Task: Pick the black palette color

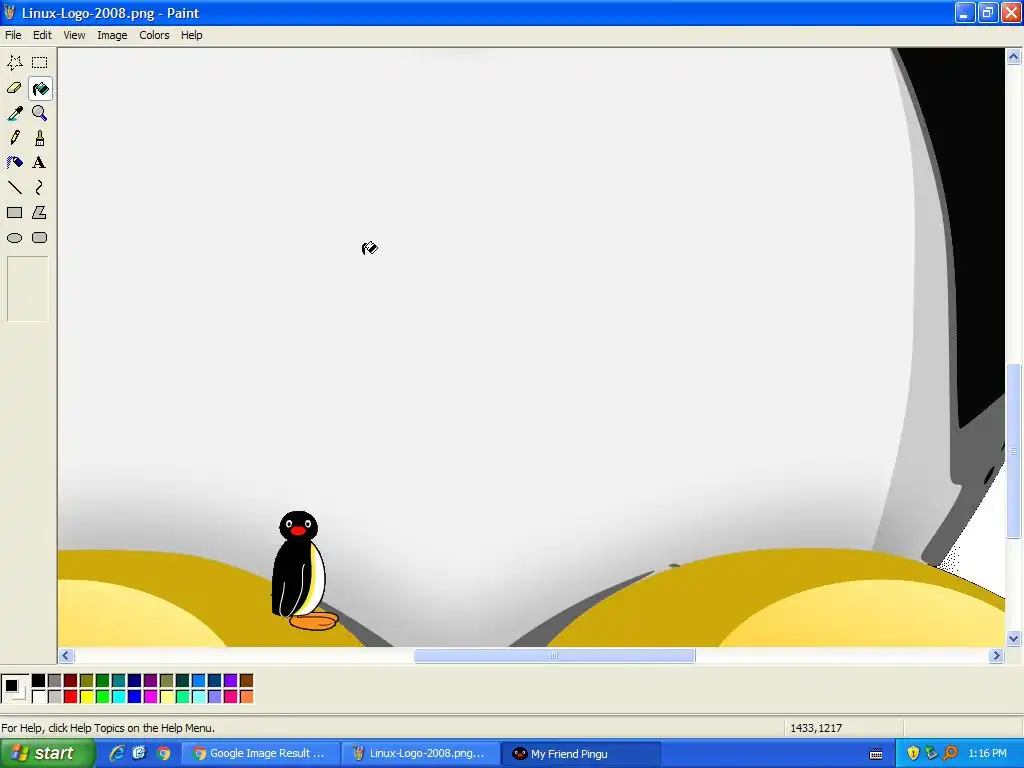Action: tap(39, 681)
